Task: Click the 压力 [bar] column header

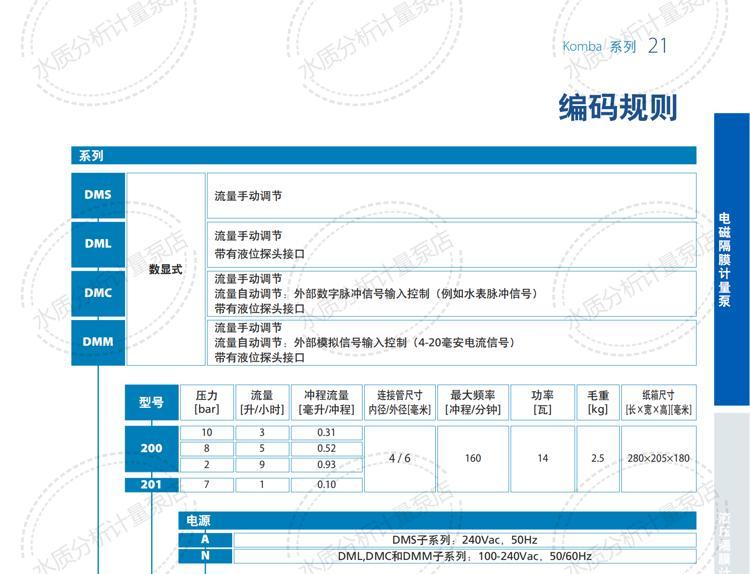Action: 207,402
